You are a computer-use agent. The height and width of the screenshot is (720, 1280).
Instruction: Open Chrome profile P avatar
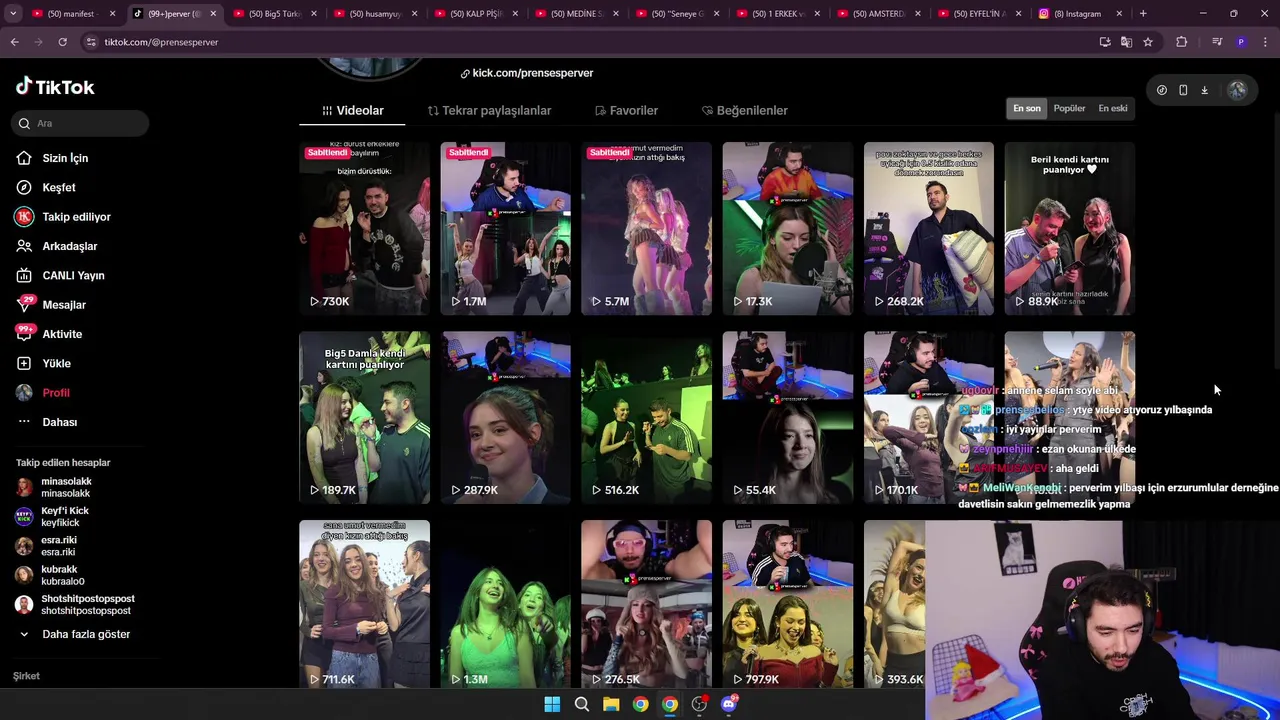(1241, 42)
